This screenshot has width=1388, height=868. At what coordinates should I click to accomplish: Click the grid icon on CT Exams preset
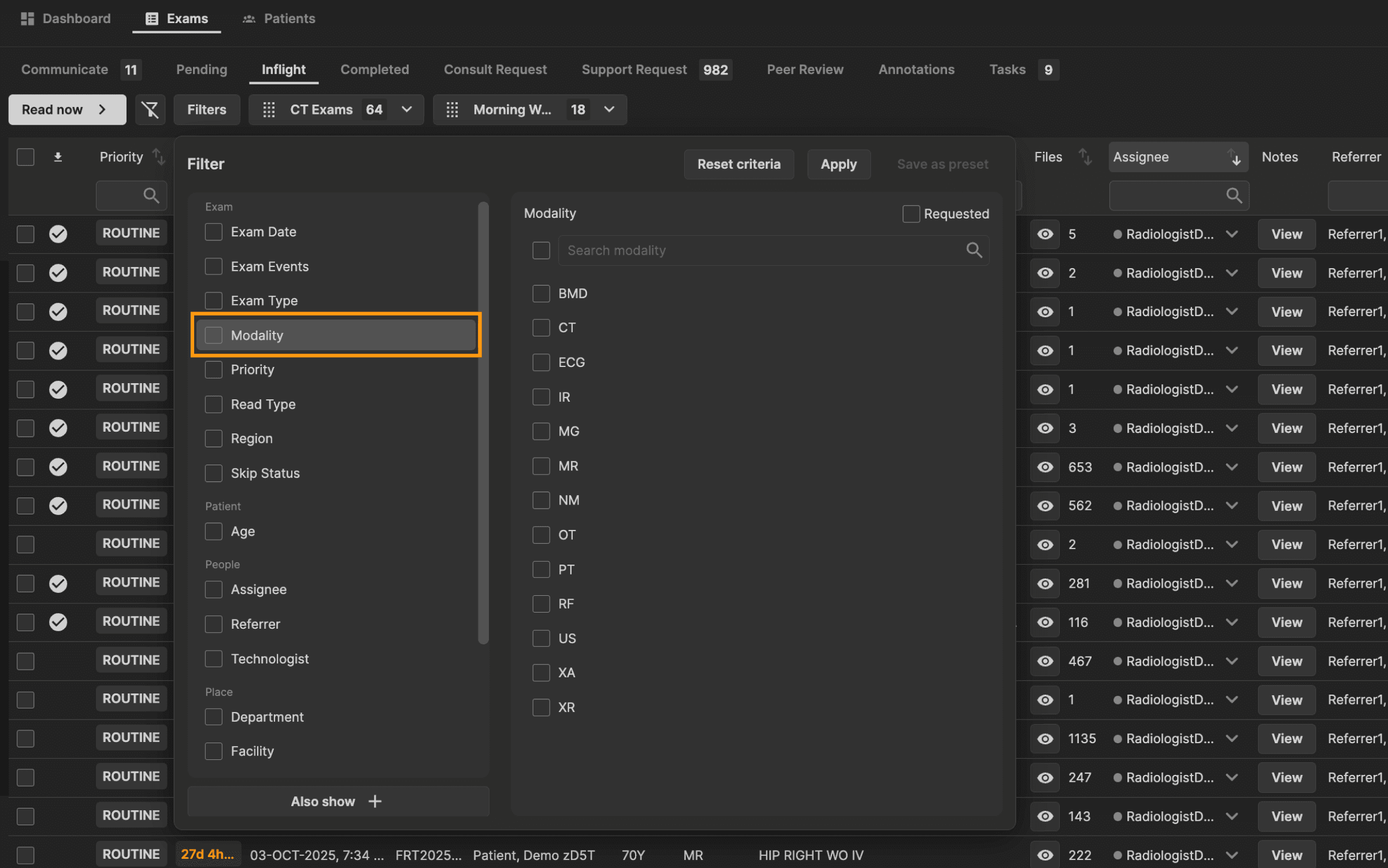pos(269,110)
